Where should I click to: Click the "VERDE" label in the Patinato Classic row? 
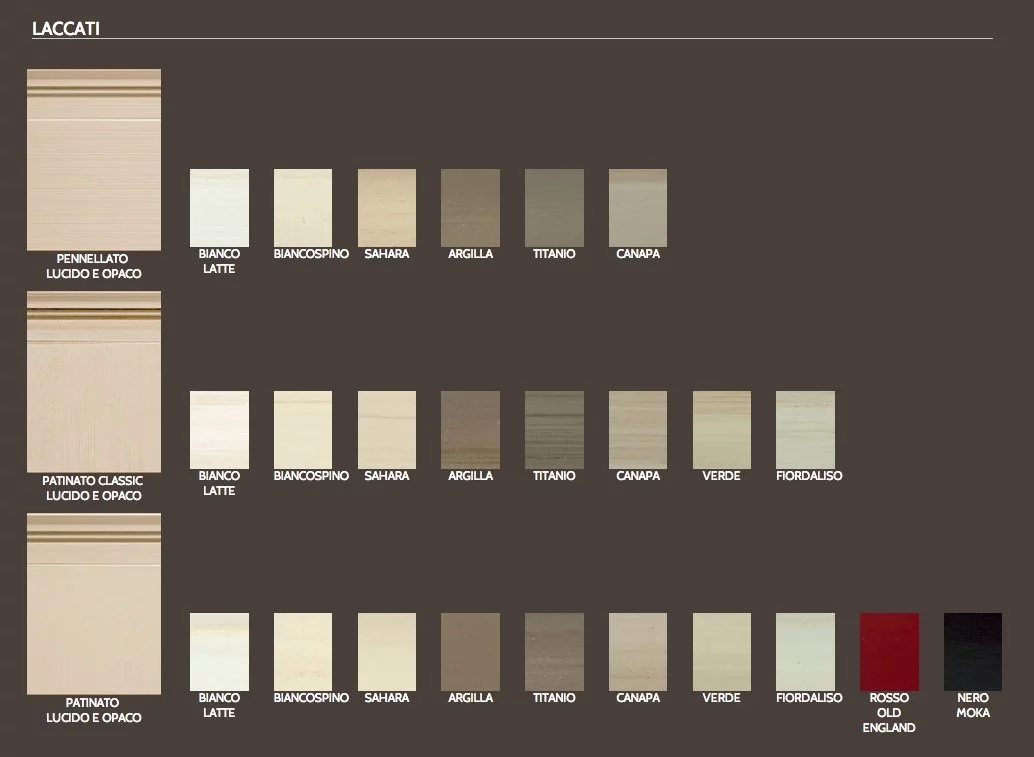click(721, 476)
